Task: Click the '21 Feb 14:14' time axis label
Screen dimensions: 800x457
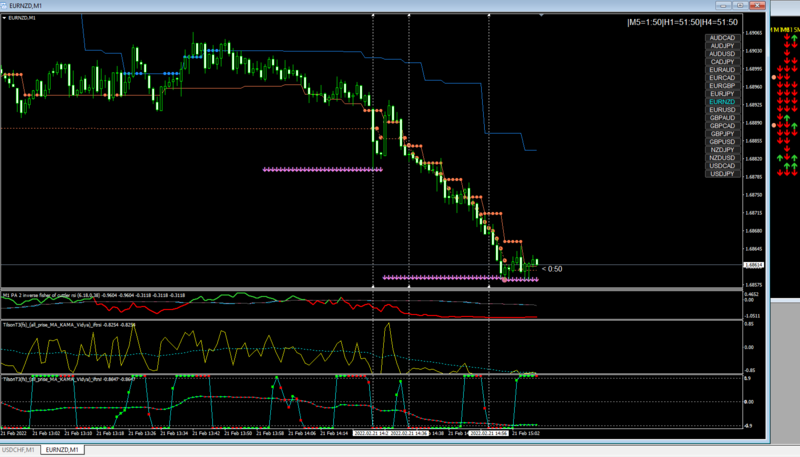Action: tap(334, 434)
